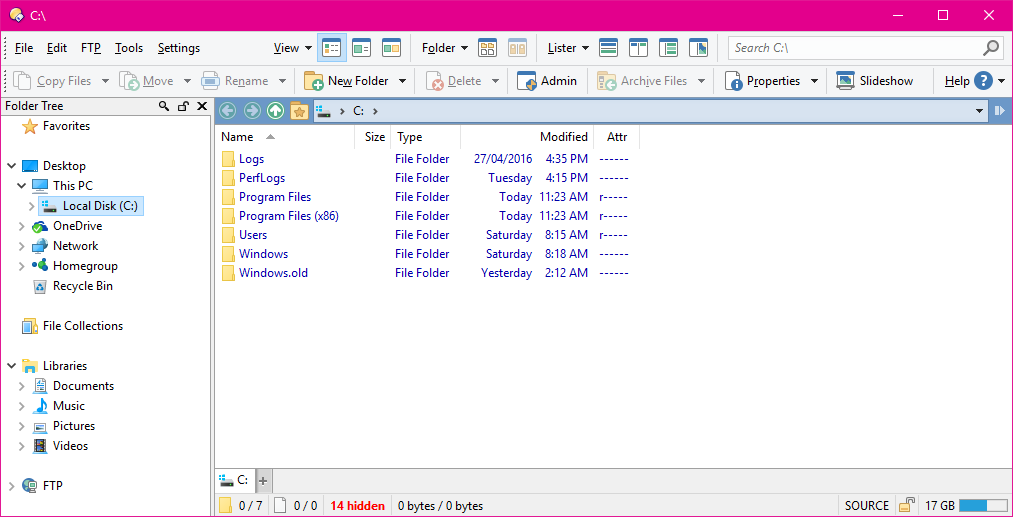1013x517 pixels.
Task: Toggle the Folder Tree lock icon
Action: [x=183, y=106]
